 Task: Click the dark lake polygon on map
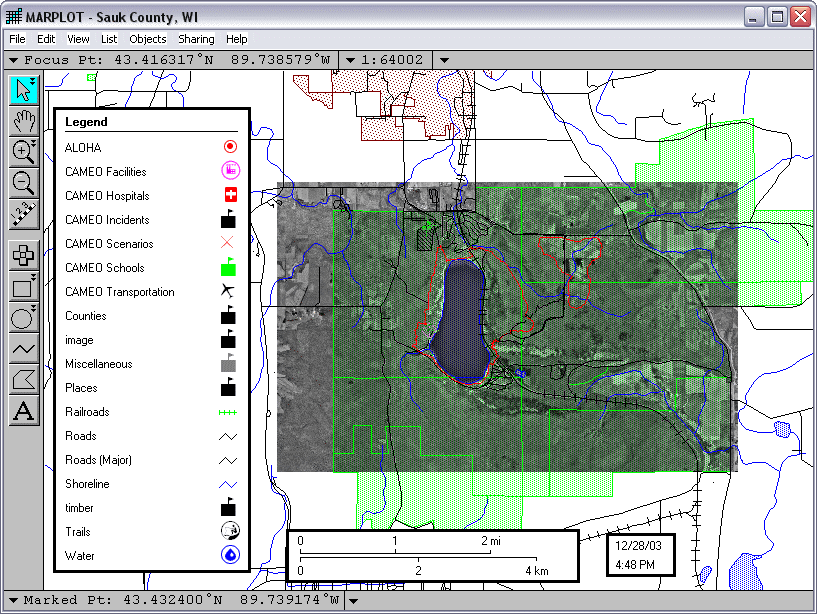[463, 321]
